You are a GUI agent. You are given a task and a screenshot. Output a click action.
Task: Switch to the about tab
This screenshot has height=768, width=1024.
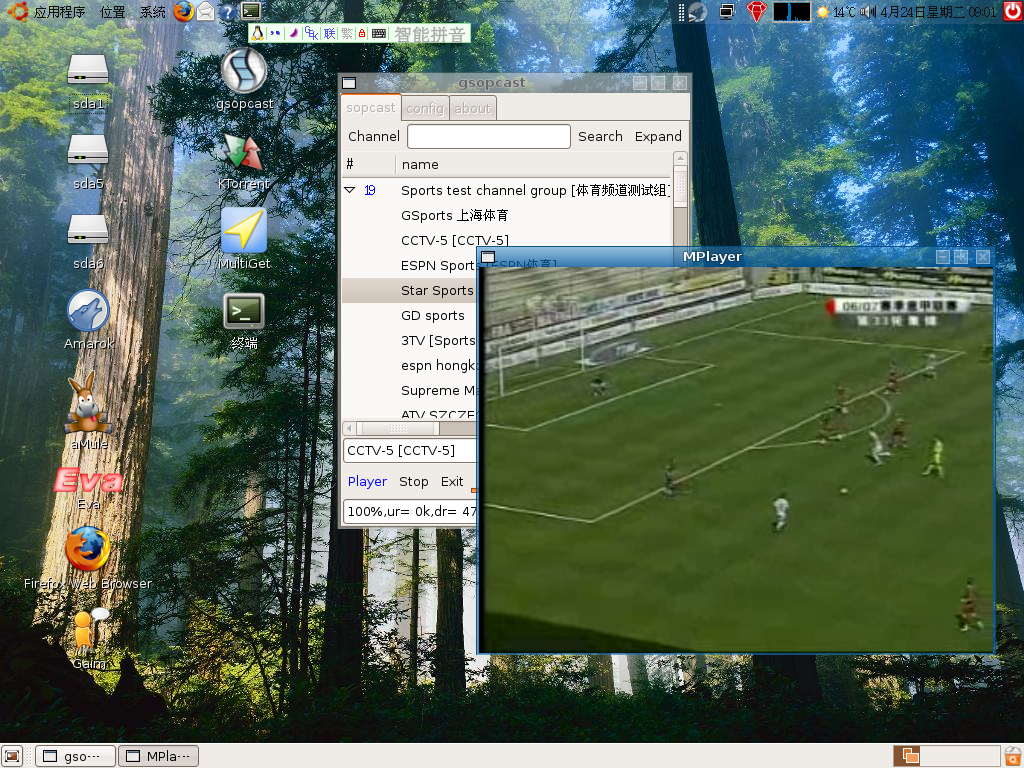[x=472, y=108]
